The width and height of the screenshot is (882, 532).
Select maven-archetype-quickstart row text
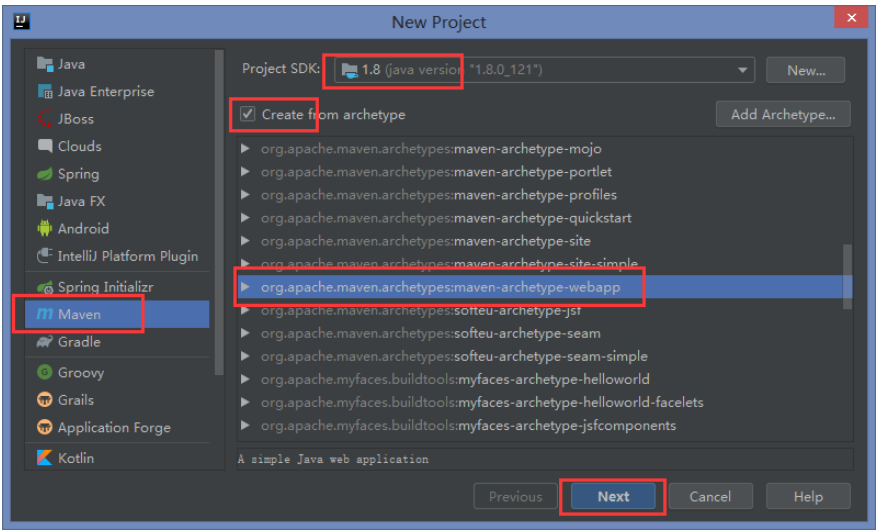click(446, 218)
